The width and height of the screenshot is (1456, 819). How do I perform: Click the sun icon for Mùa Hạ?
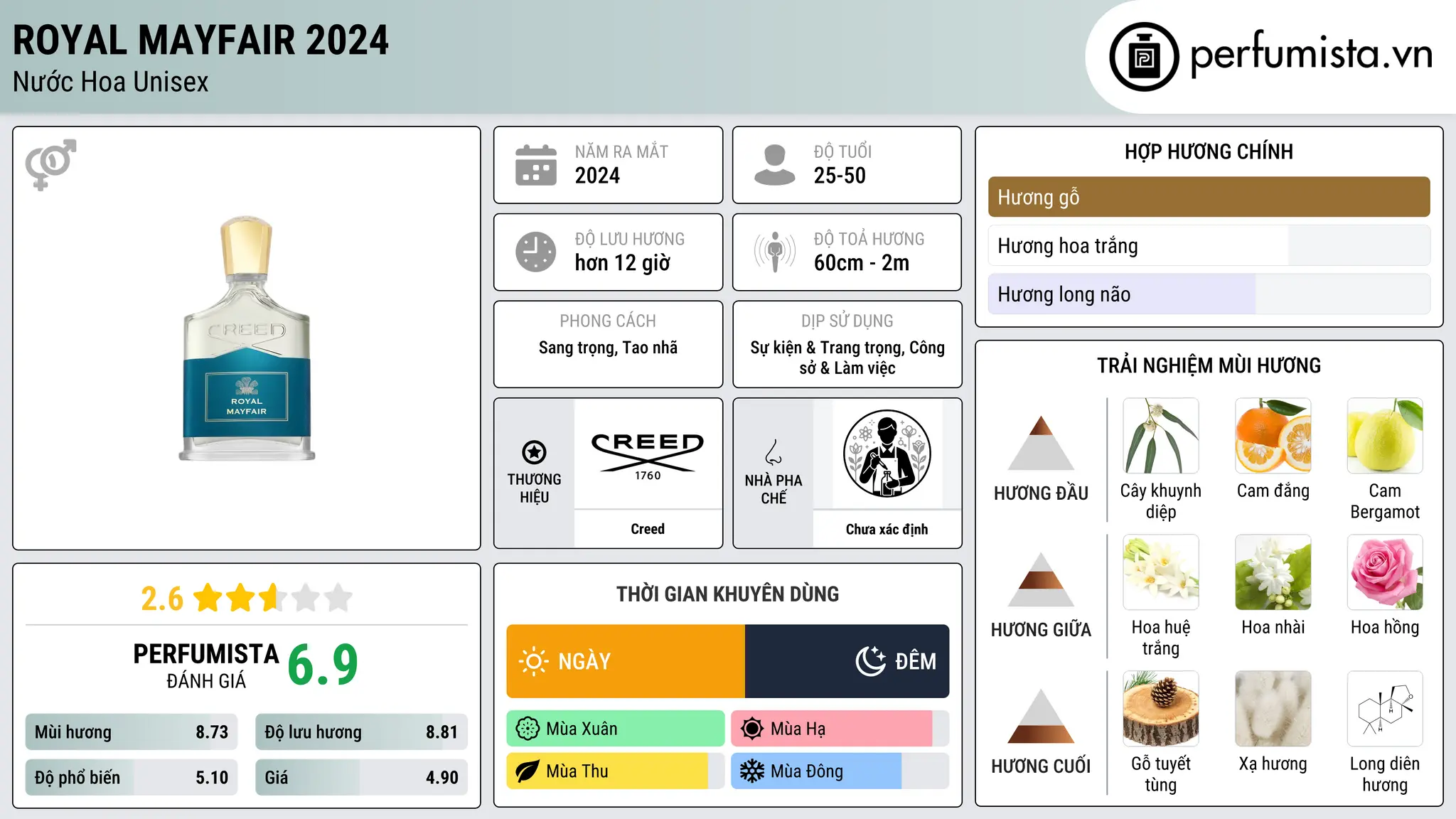pos(752,729)
